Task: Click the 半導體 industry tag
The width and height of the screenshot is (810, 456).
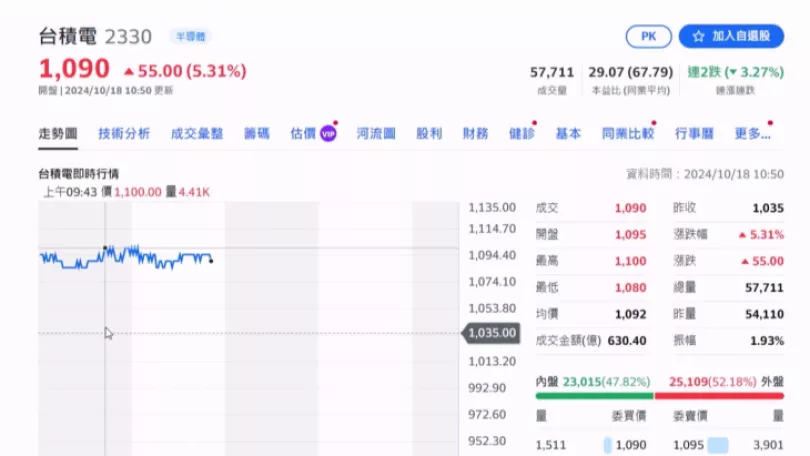Action: [190, 37]
